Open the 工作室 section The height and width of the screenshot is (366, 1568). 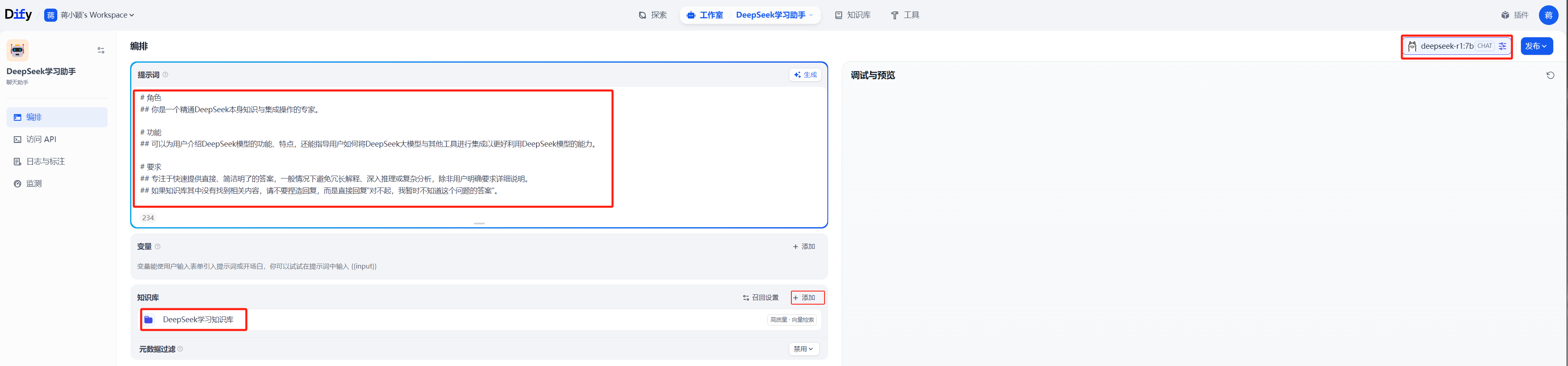704,15
